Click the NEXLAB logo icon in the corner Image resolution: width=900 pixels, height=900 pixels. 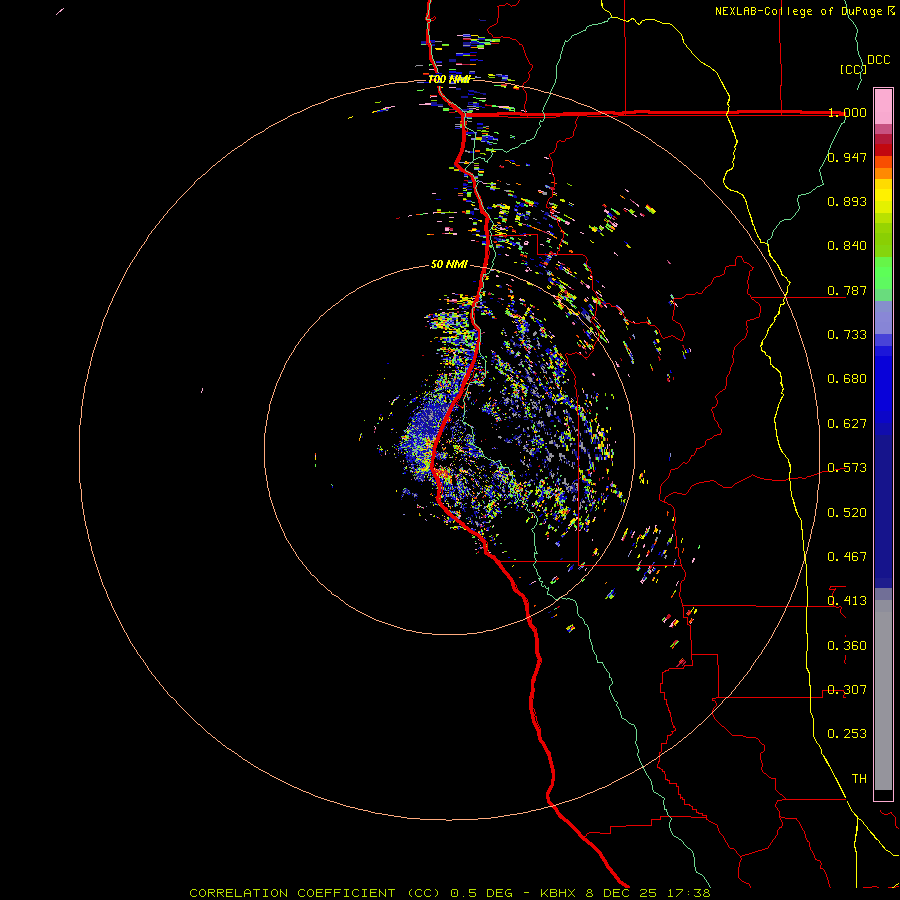pos(891,11)
